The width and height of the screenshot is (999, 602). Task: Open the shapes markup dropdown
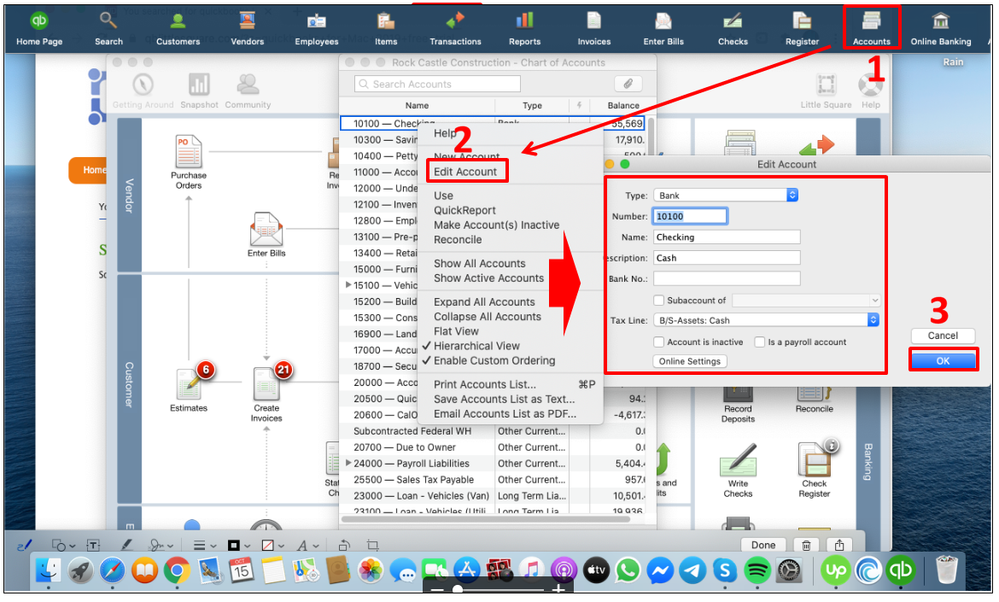coord(62,545)
